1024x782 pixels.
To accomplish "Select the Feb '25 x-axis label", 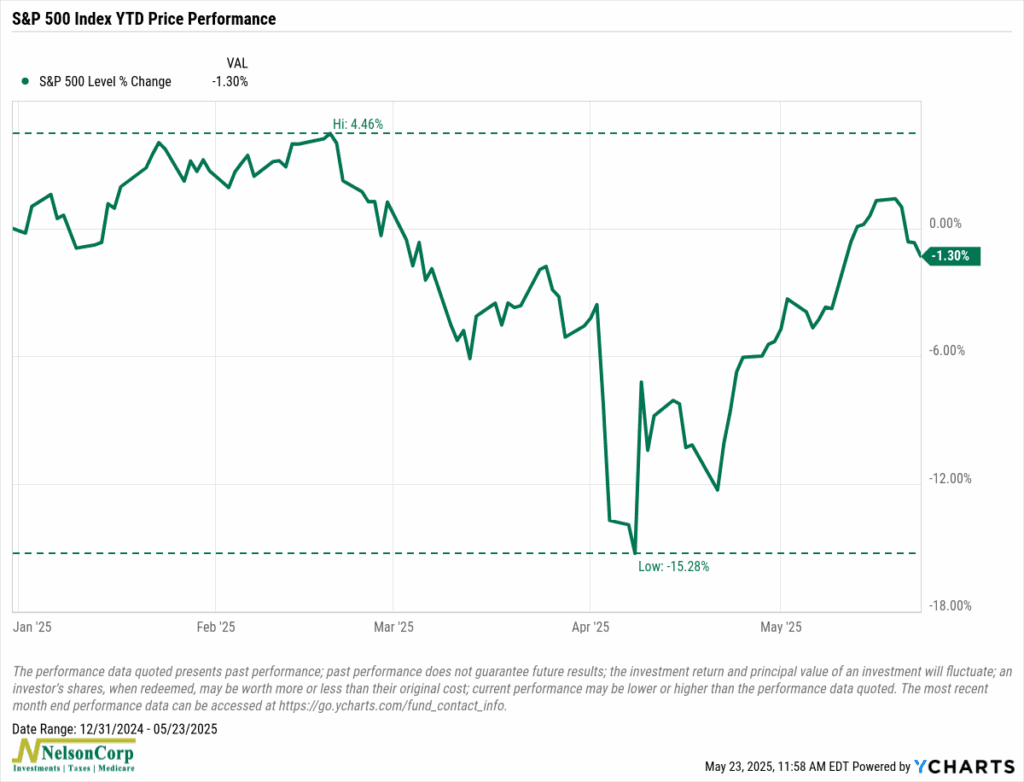I will [216, 628].
